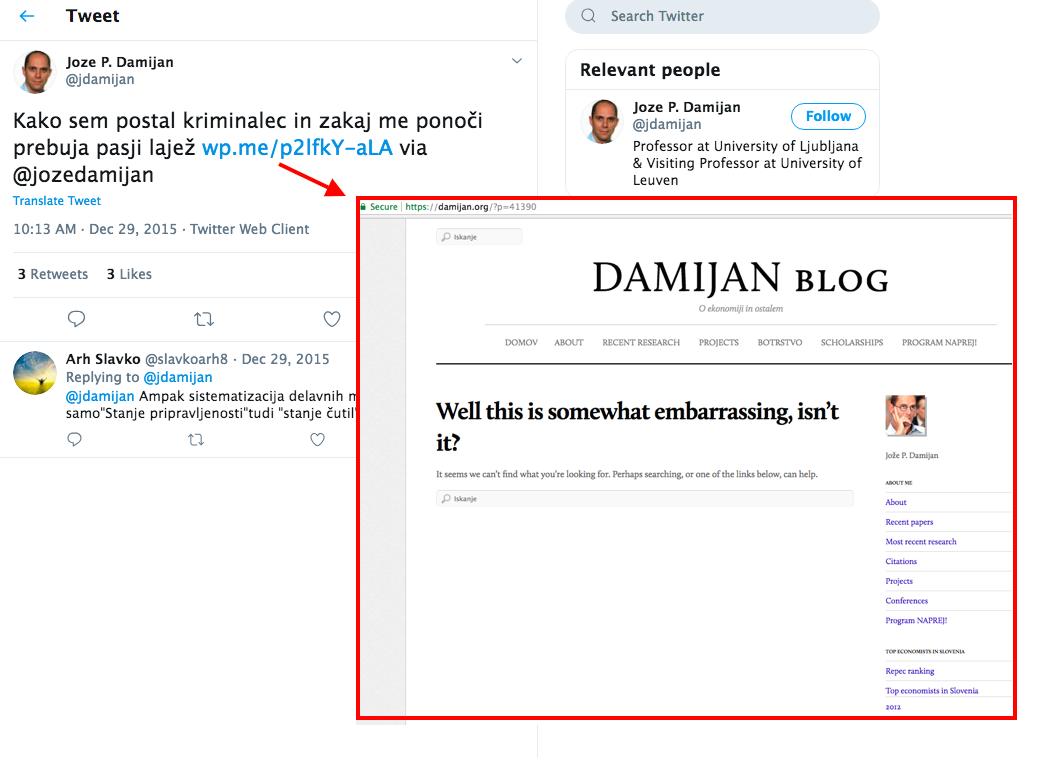Go back using the arrow beside Tweet
This screenshot has height=758, width=1038.
pos(26,16)
